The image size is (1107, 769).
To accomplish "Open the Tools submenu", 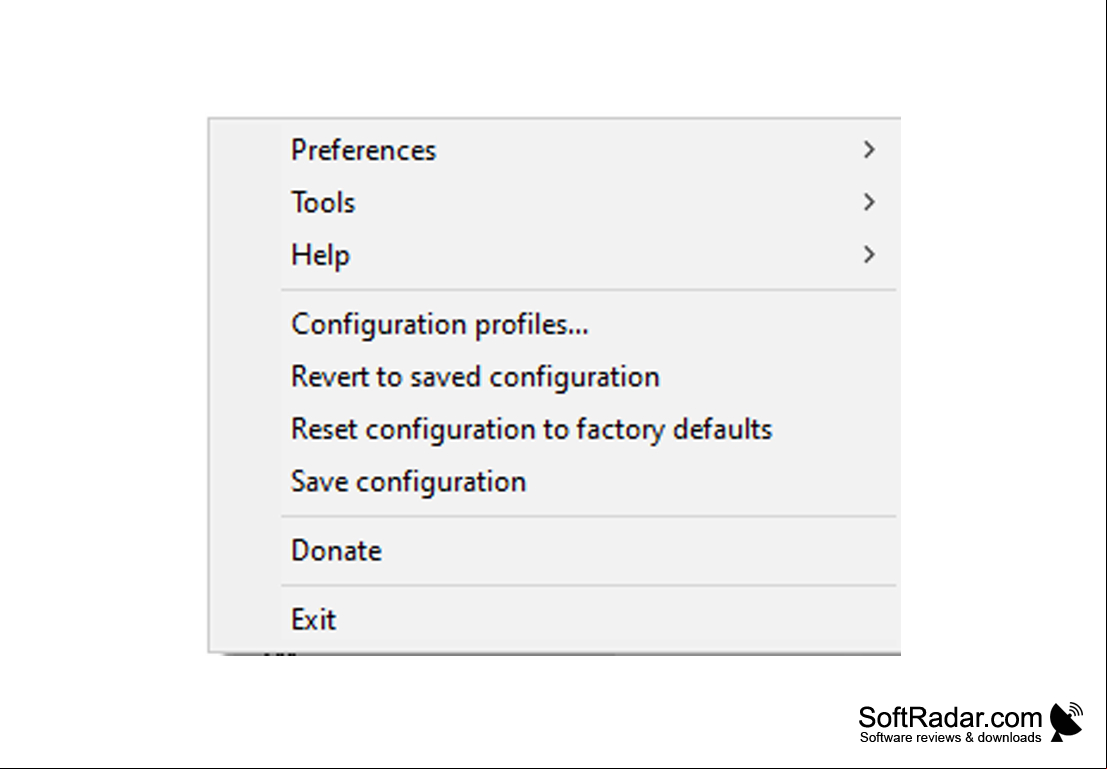I will [554, 203].
